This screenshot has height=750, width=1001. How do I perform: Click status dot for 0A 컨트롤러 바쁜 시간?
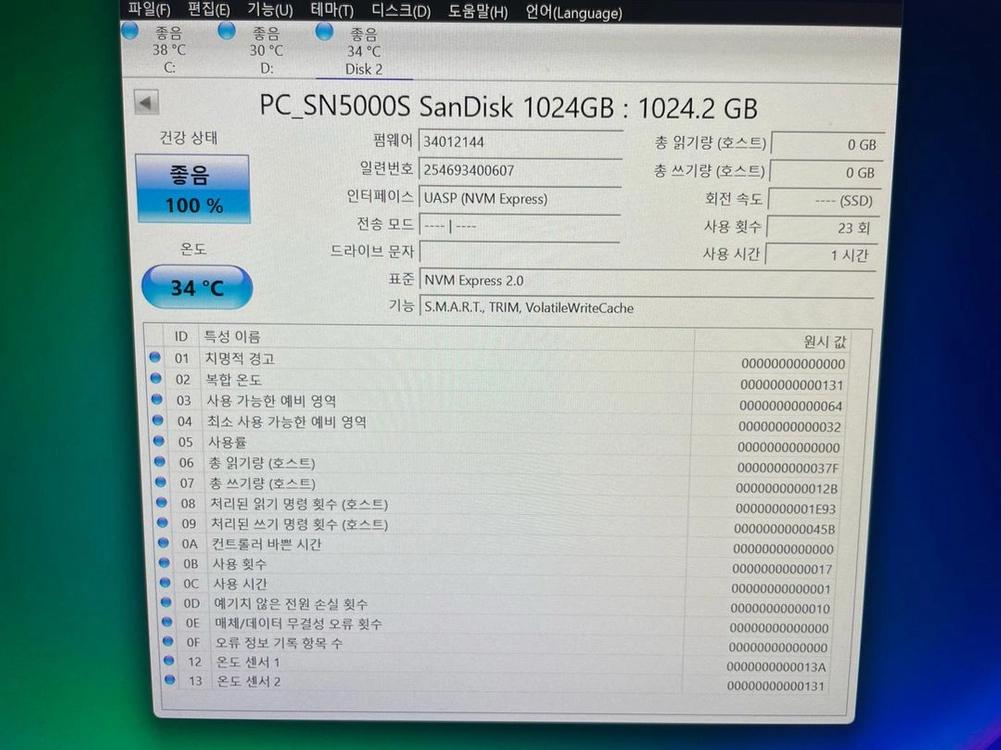point(163,543)
